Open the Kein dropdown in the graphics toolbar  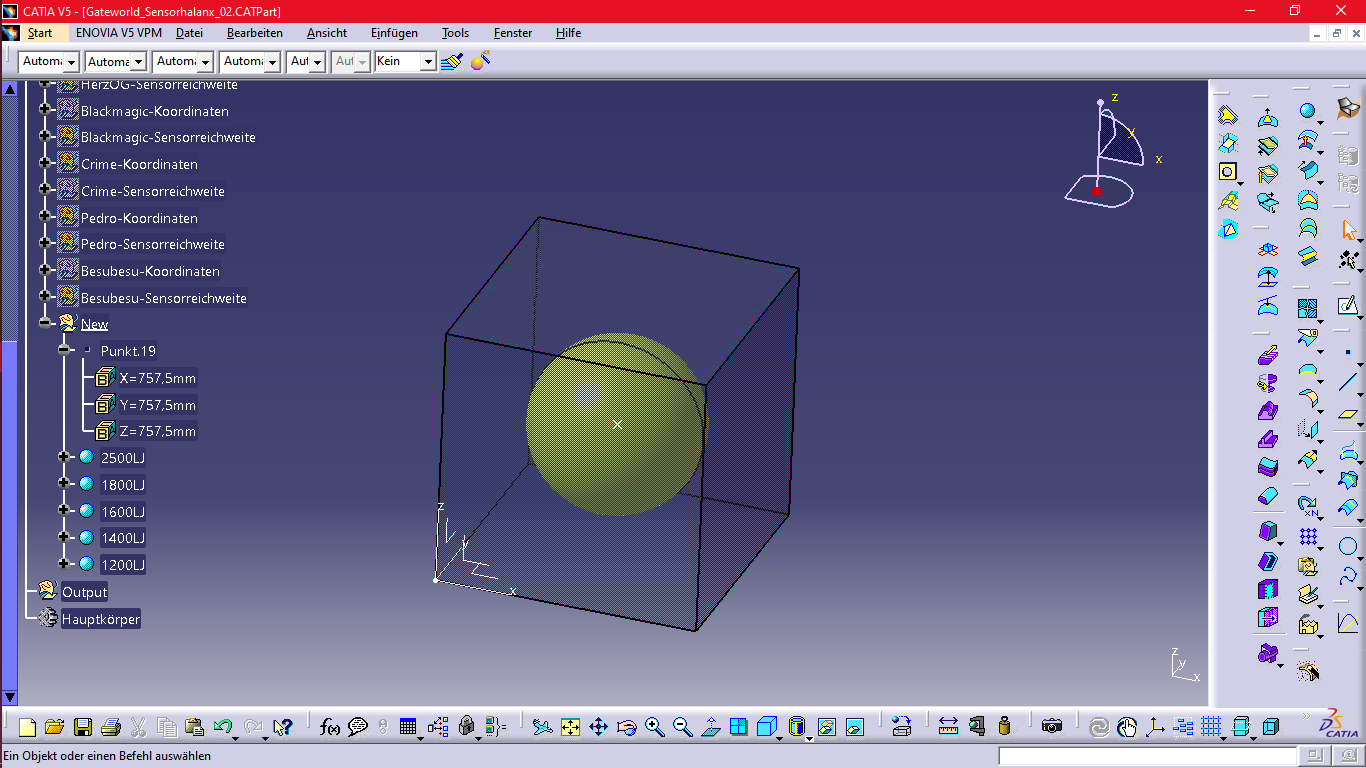(x=428, y=62)
